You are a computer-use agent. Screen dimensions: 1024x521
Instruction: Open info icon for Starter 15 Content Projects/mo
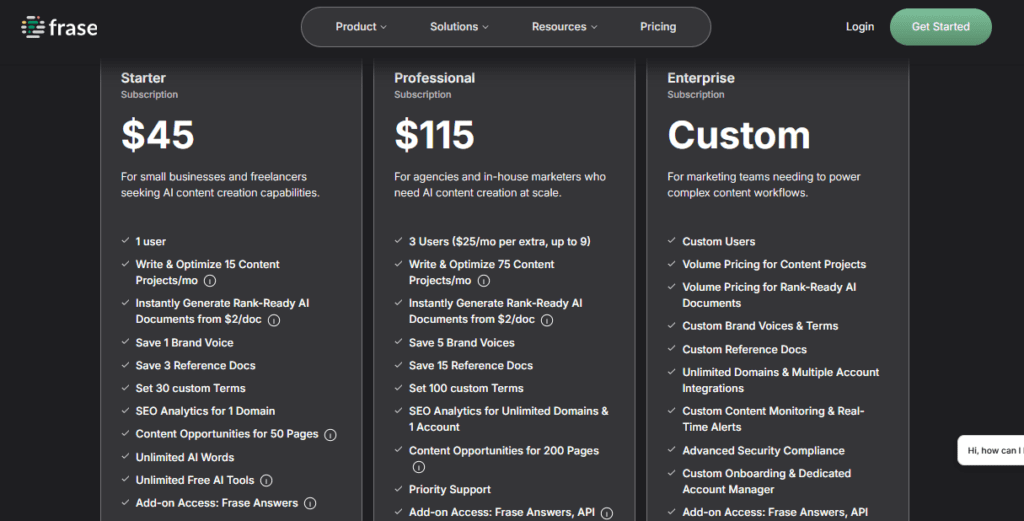pyautogui.click(x=210, y=282)
